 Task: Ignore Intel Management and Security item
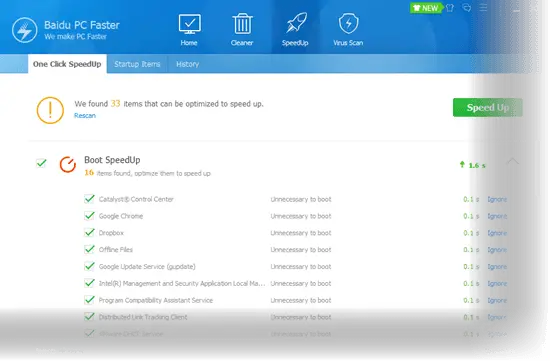click(497, 284)
